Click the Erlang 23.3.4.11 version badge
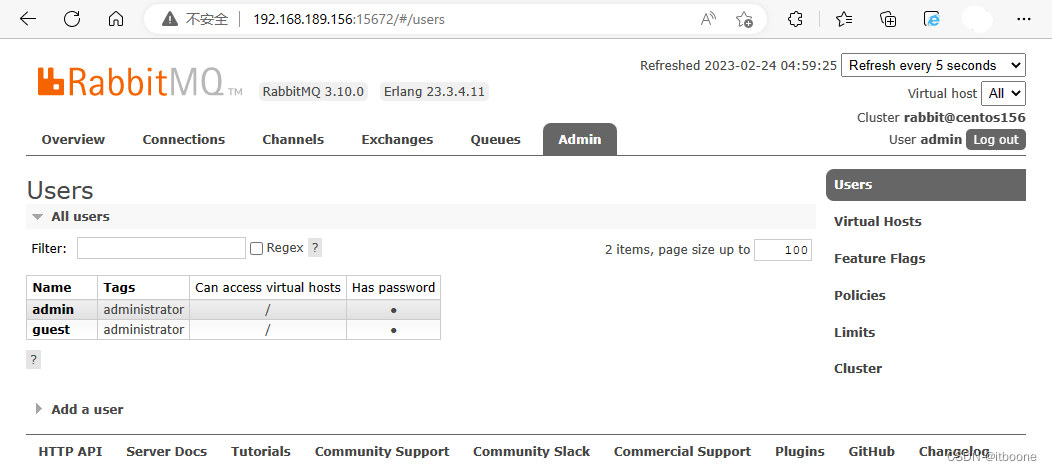 click(434, 91)
